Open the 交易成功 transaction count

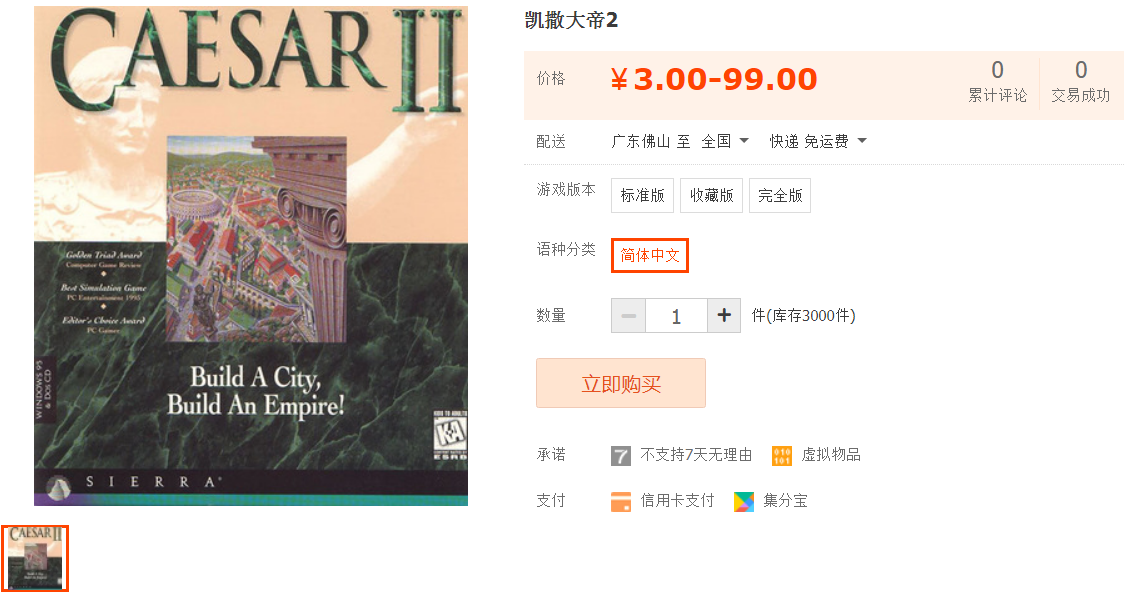1080,81
